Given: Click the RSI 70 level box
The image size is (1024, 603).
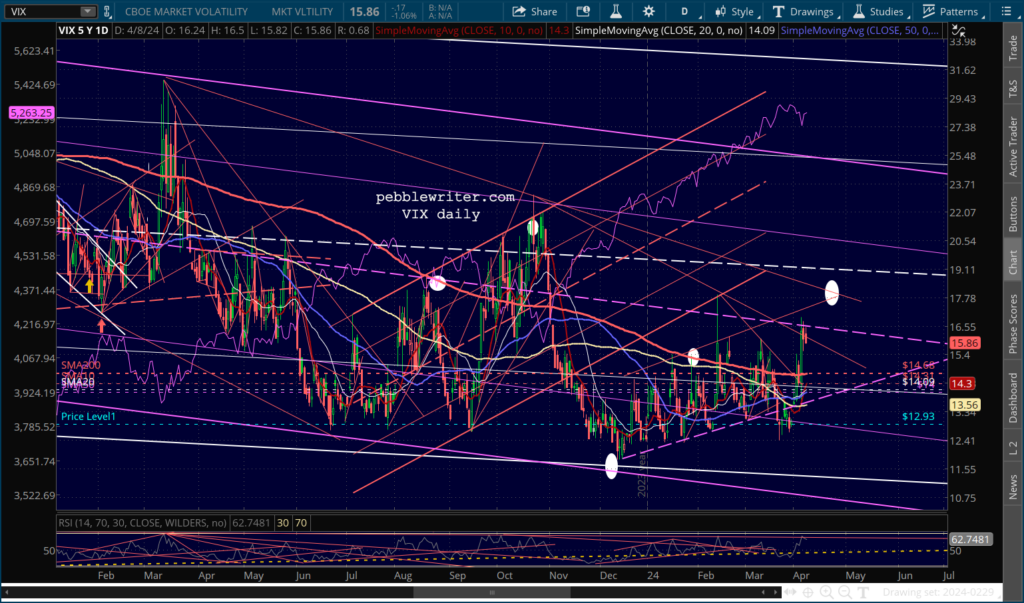Looking at the screenshot, I should pyautogui.click(x=300, y=523).
